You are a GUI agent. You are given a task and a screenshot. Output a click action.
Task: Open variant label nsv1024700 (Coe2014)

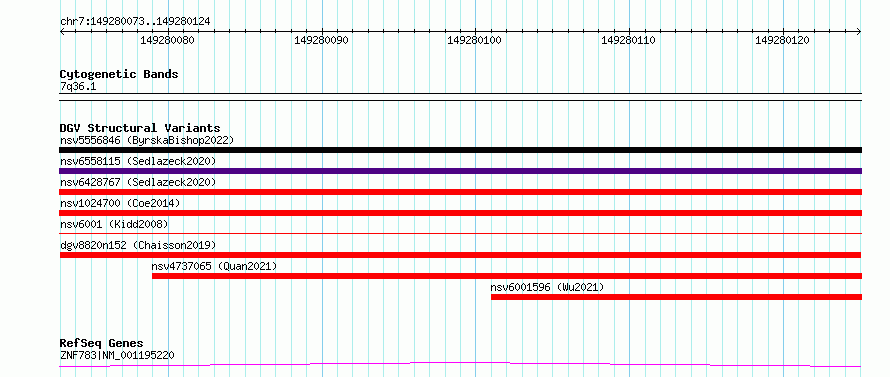click(120, 203)
